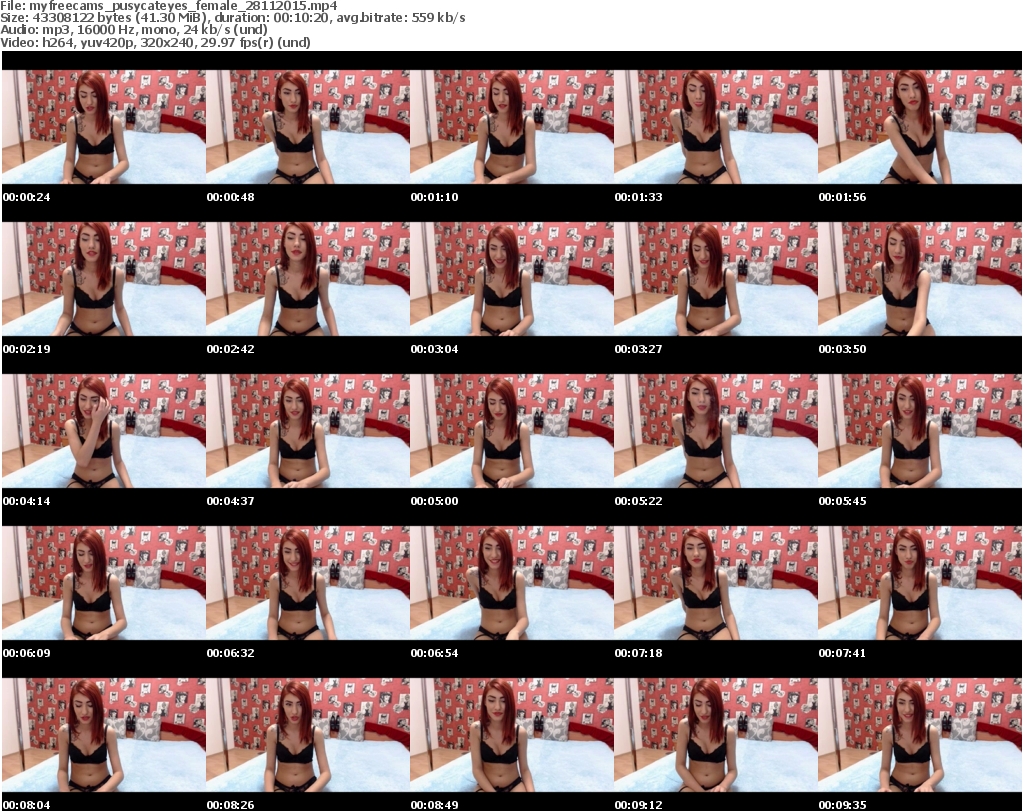Click the timestamp label 00:00:24
Screen dimensions: 1024x811
tap(27, 197)
